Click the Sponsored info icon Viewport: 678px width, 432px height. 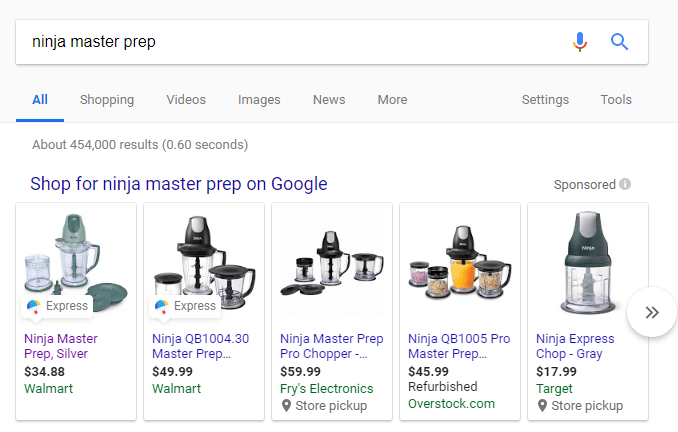pyautogui.click(x=625, y=185)
